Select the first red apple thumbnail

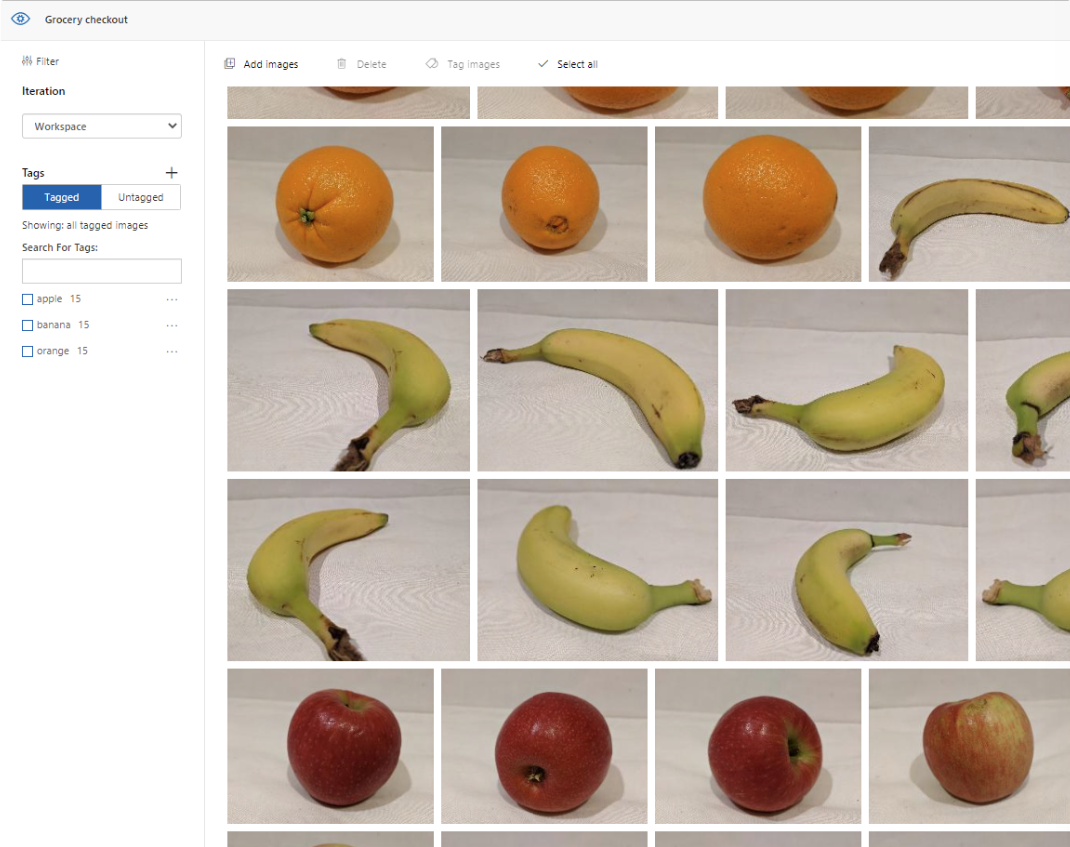coord(330,746)
